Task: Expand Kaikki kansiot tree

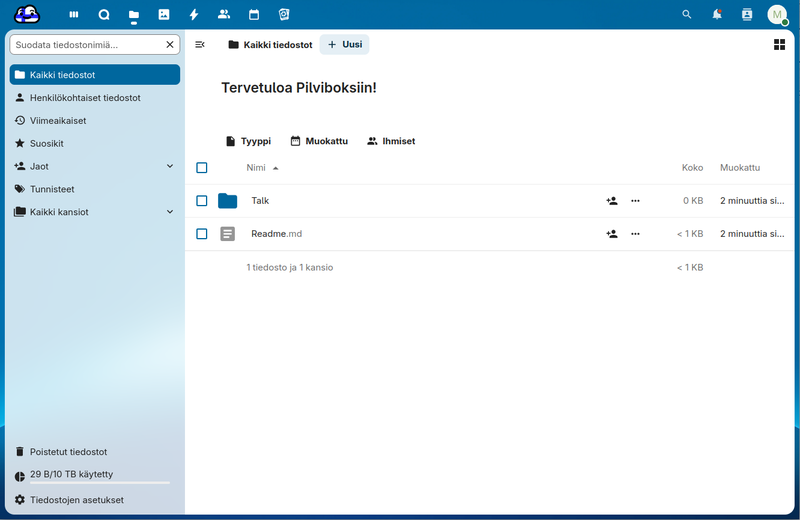Action: 170,212
